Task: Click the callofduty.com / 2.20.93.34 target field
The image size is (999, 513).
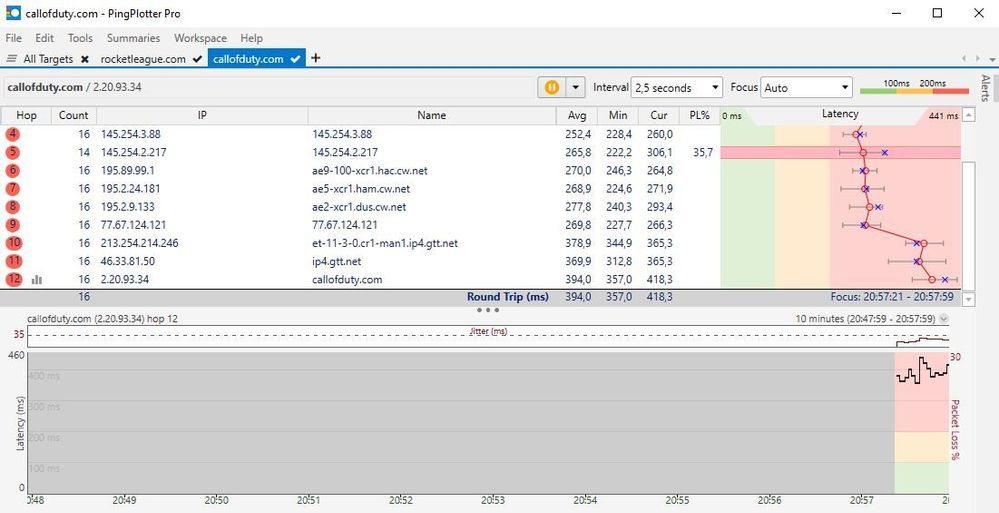Action: (268, 87)
